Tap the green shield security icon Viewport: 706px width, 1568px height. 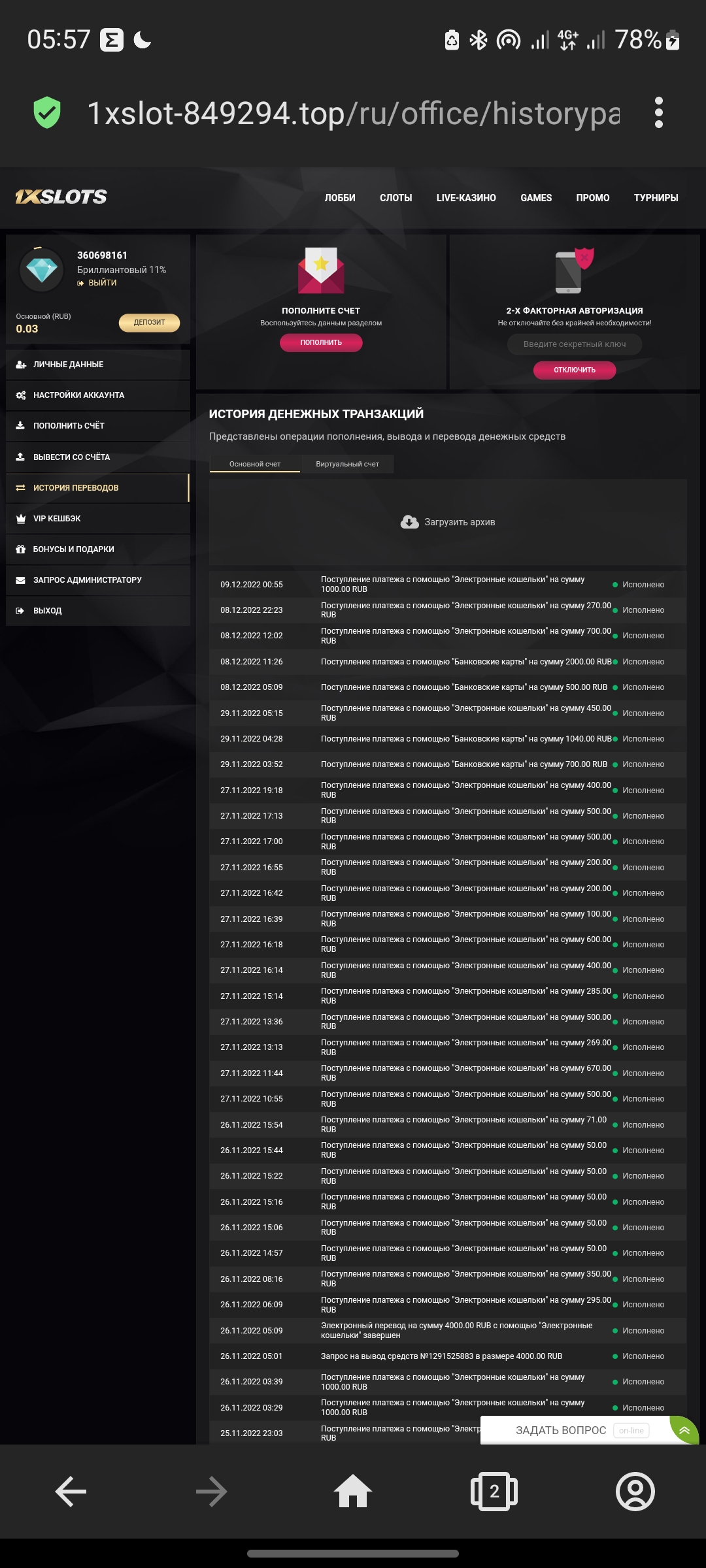[x=47, y=112]
